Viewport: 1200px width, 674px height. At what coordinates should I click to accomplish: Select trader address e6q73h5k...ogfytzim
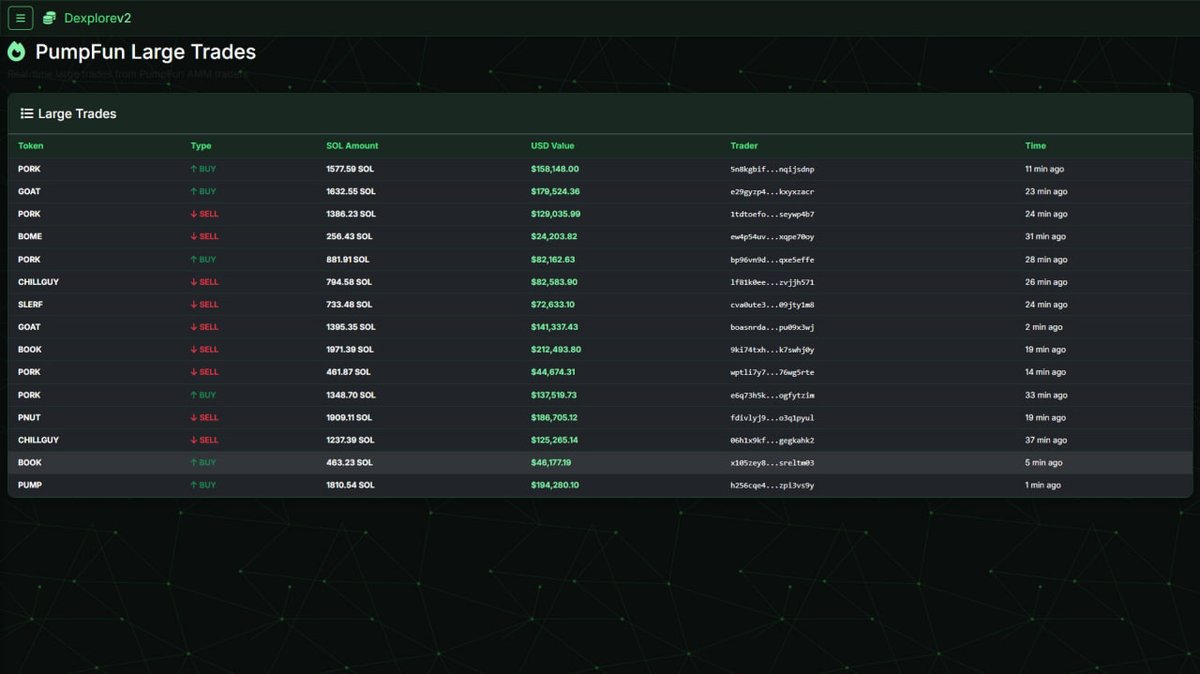772,395
